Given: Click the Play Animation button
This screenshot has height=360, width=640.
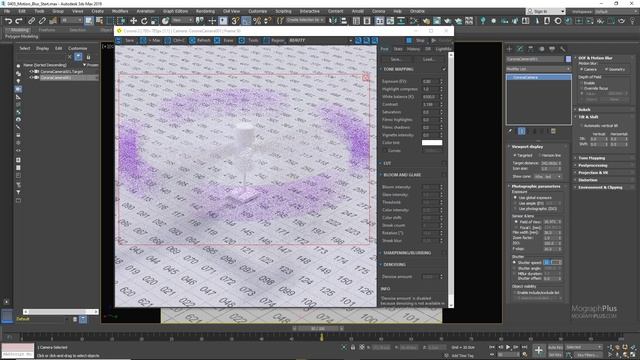Looking at the screenshot, I should click(x=508, y=347).
